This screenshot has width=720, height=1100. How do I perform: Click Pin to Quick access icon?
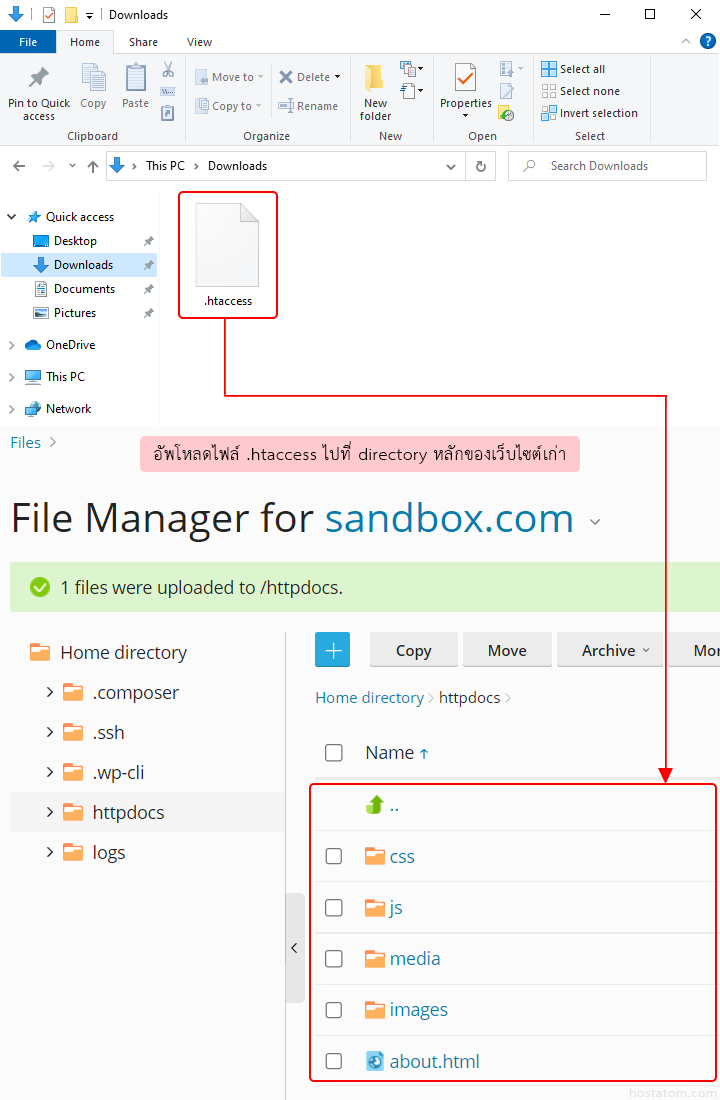click(39, 78)
